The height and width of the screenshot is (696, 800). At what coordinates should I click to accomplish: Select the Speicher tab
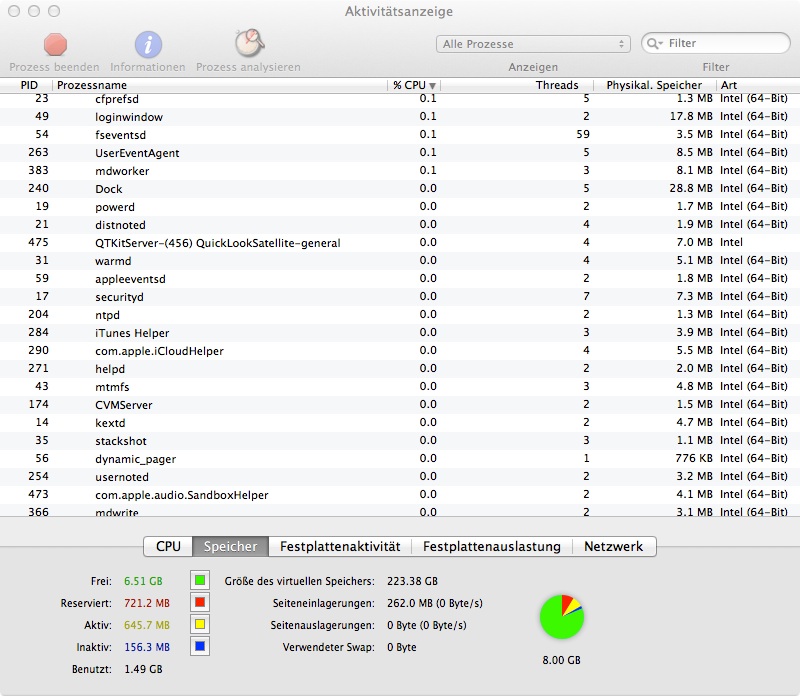[x=231, y=546]
